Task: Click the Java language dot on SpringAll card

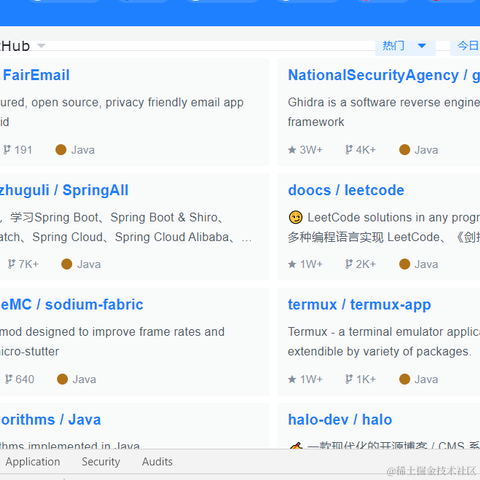Action: click(67, 264)
